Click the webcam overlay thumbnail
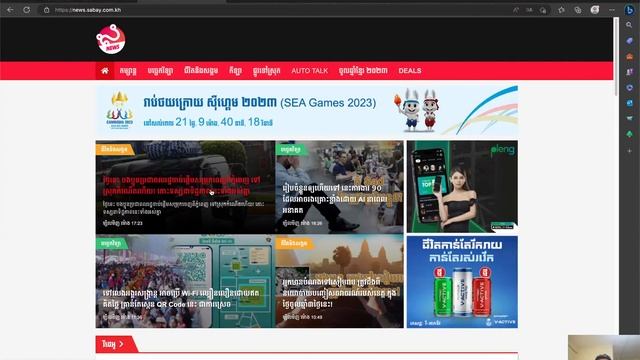 point(604,347)
